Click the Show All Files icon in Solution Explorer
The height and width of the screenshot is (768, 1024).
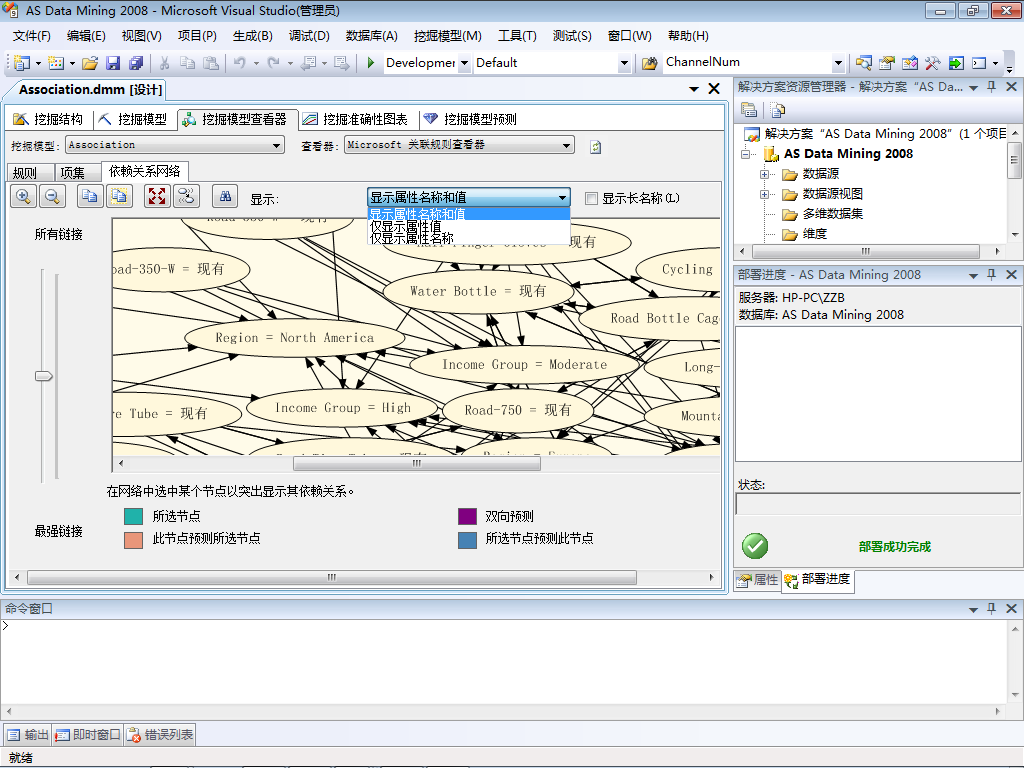tap(777, 110)
